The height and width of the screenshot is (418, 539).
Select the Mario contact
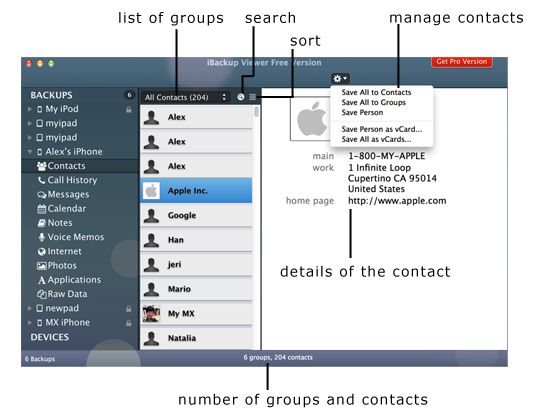coord(196,289)
